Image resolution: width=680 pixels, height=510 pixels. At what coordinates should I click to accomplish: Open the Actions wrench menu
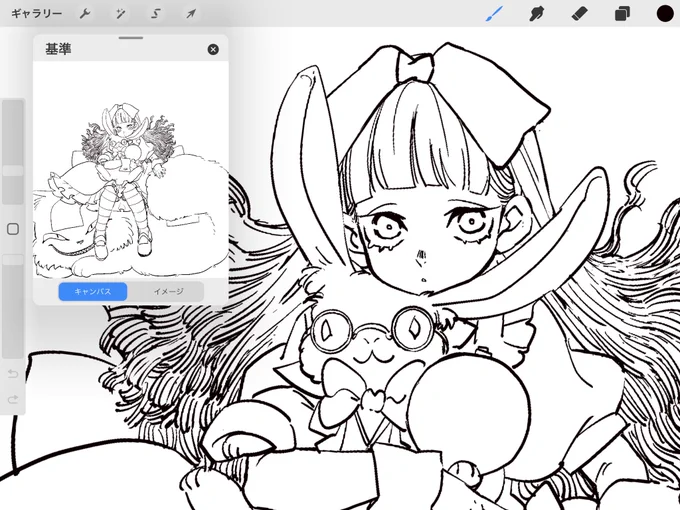point(85,14)
